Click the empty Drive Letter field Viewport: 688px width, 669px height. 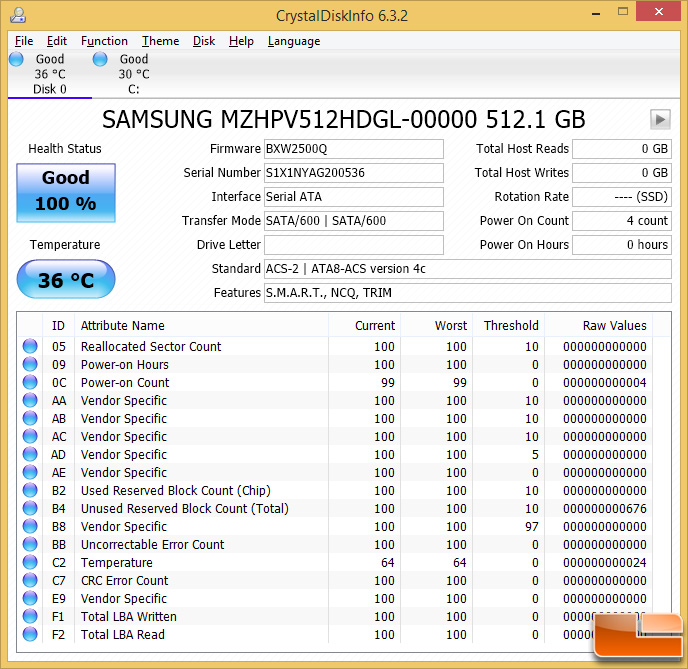[354, 245]
